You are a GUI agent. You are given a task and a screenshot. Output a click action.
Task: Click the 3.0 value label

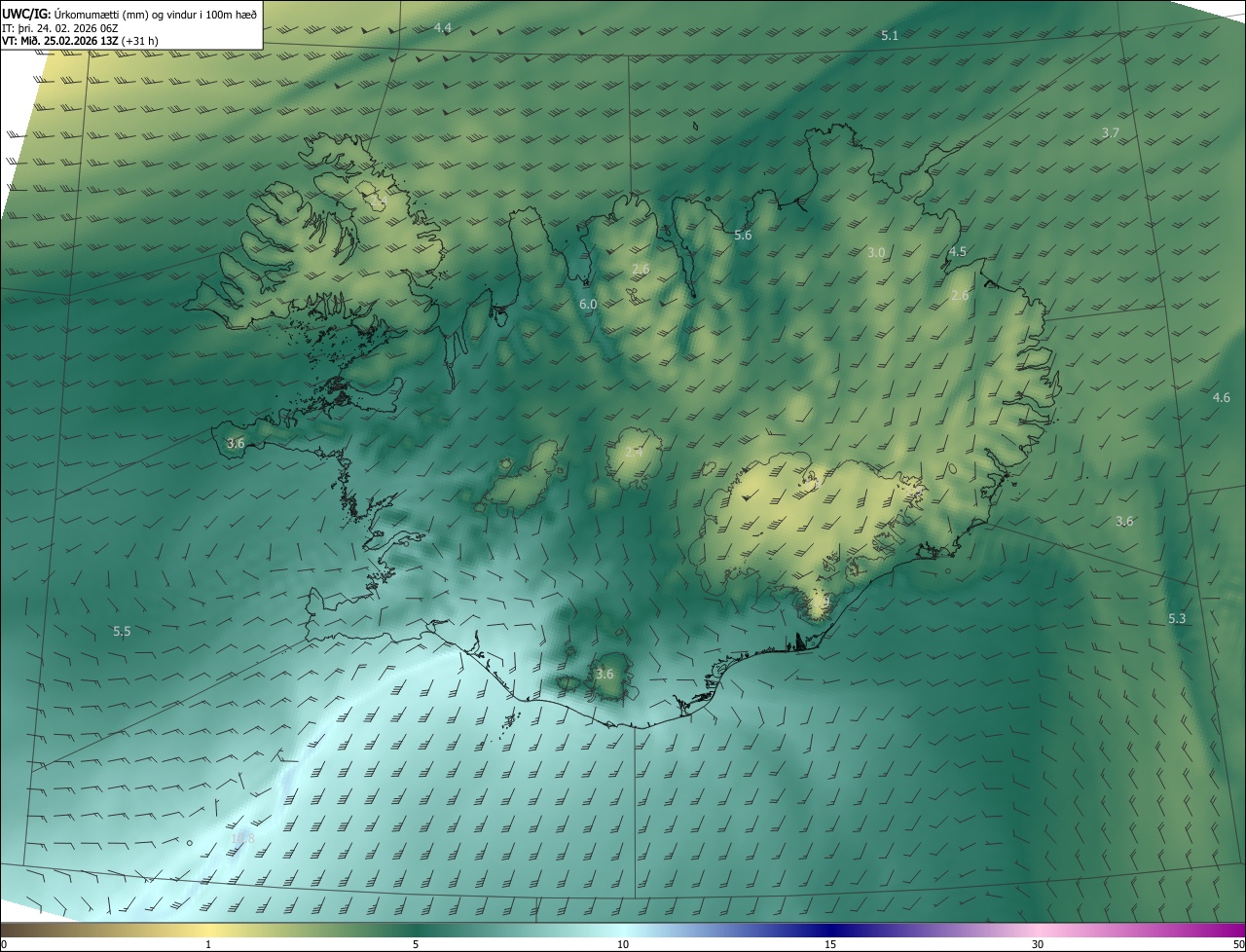876,253
